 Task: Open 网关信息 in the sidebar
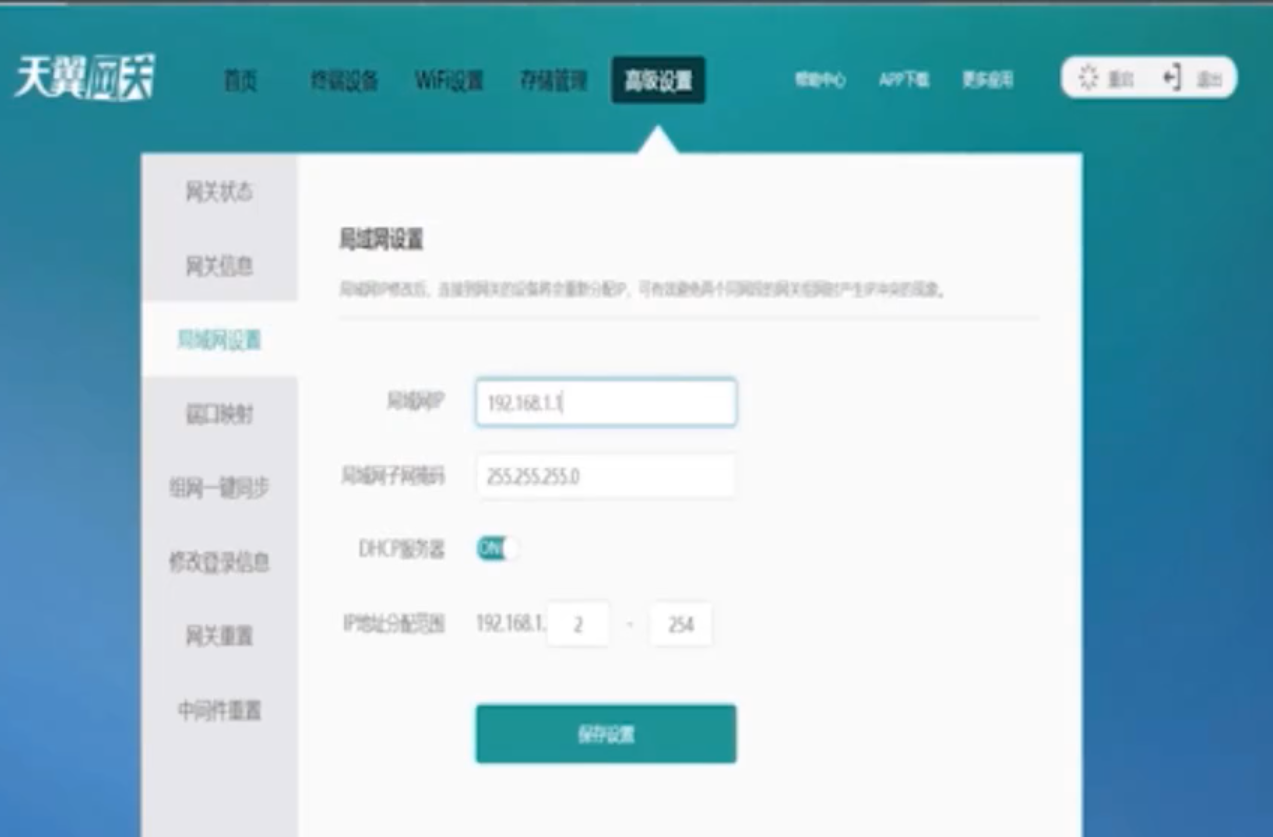point(219,266)
